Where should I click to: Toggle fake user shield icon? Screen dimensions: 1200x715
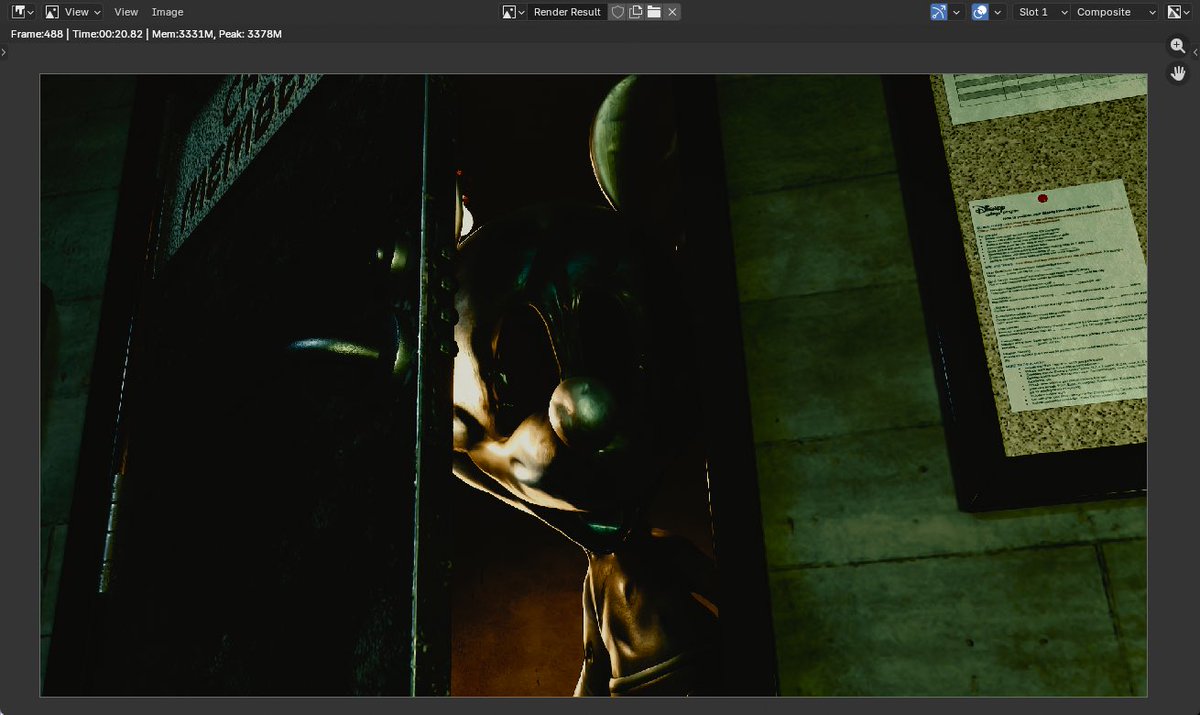617,12
